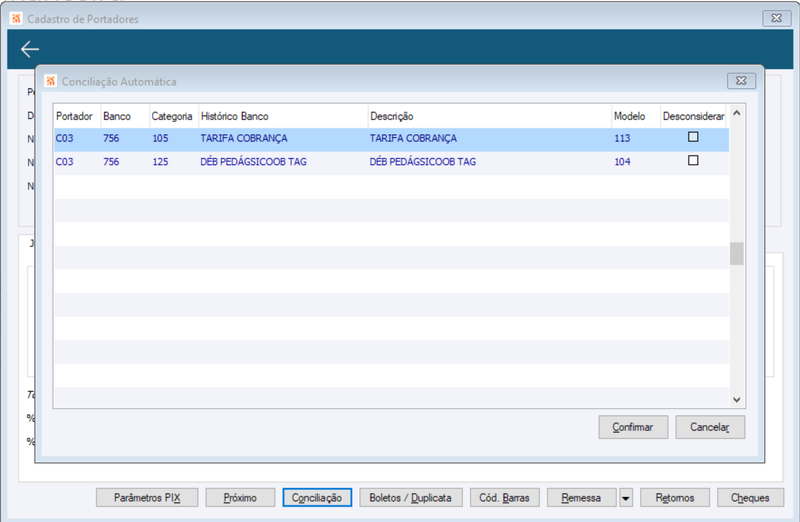Click Modelo value 113
Viewport: 800px width, 522px height.
[622, 138]
